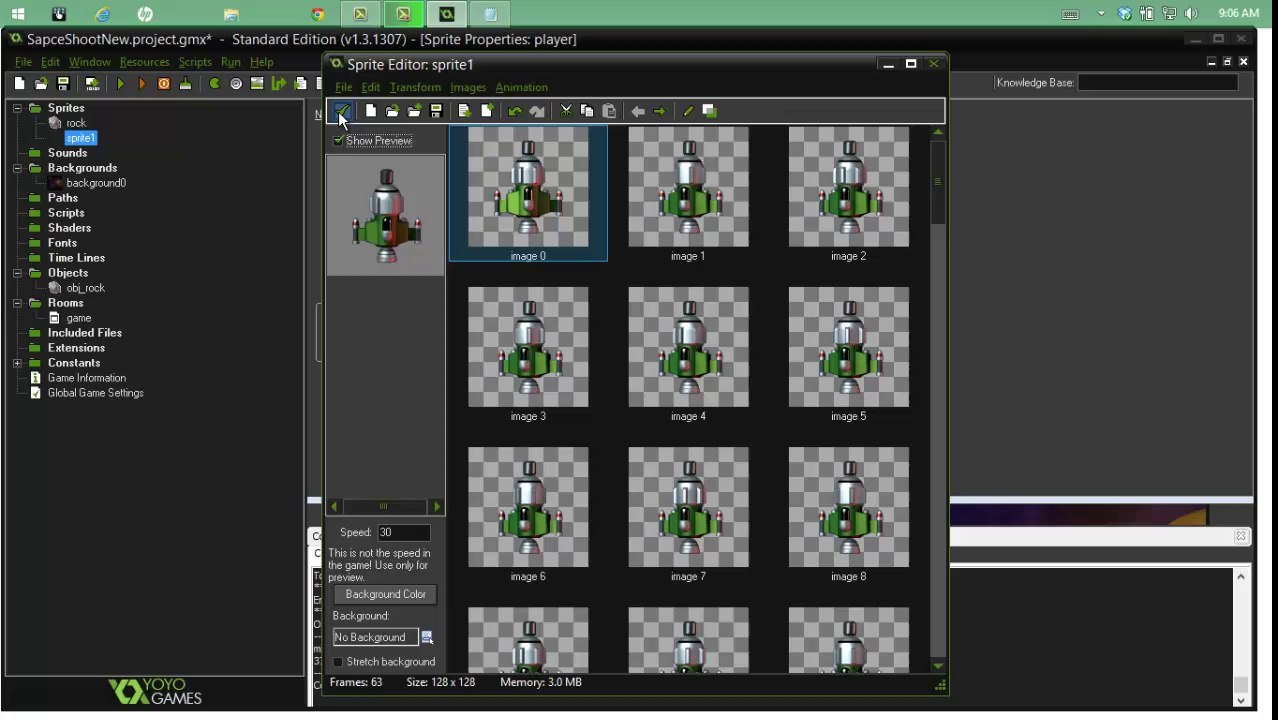Collapse the Objects folder node
This screenshot has width=1278, height=720.
(x=18, y=273)
